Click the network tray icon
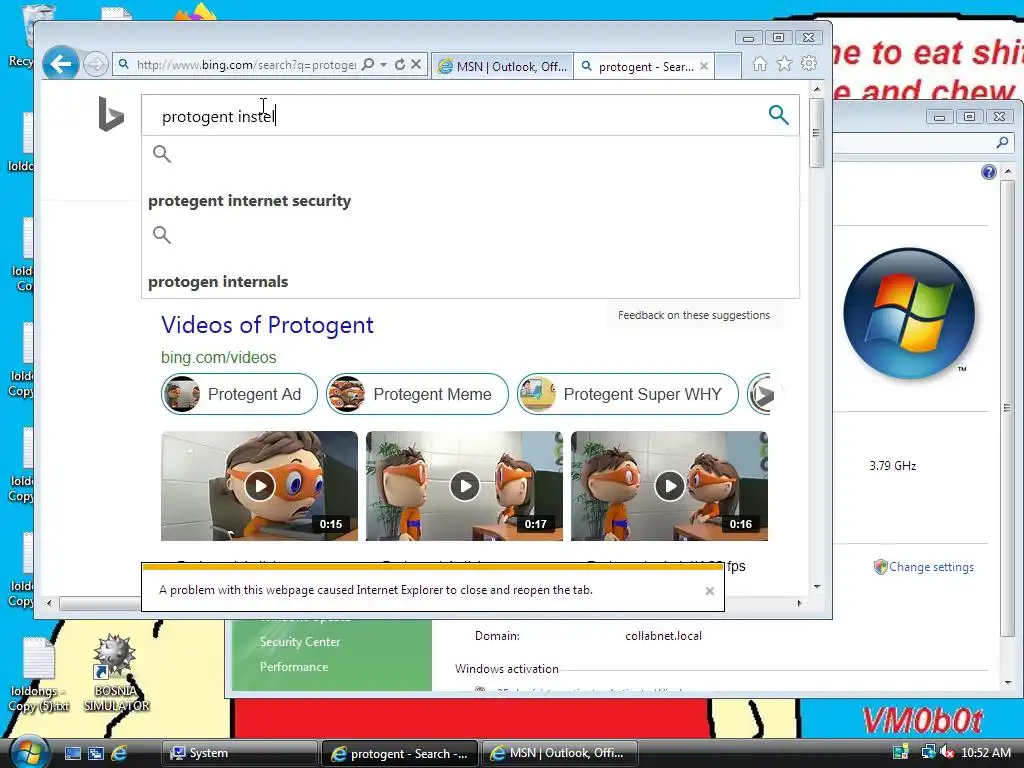The height and width of the screenshot is (768, 1024). tap(927, 752)
